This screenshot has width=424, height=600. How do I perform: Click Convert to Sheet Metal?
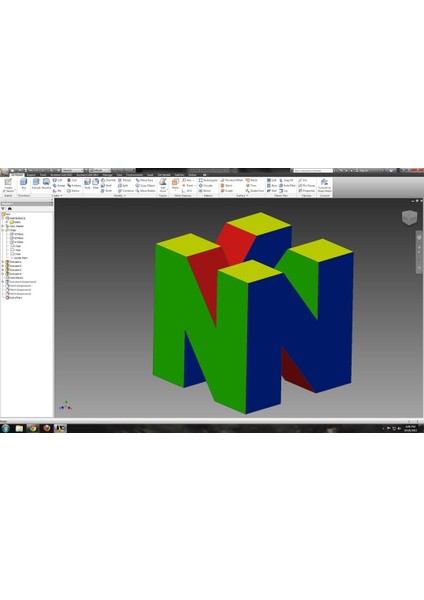tap(324, 185)
